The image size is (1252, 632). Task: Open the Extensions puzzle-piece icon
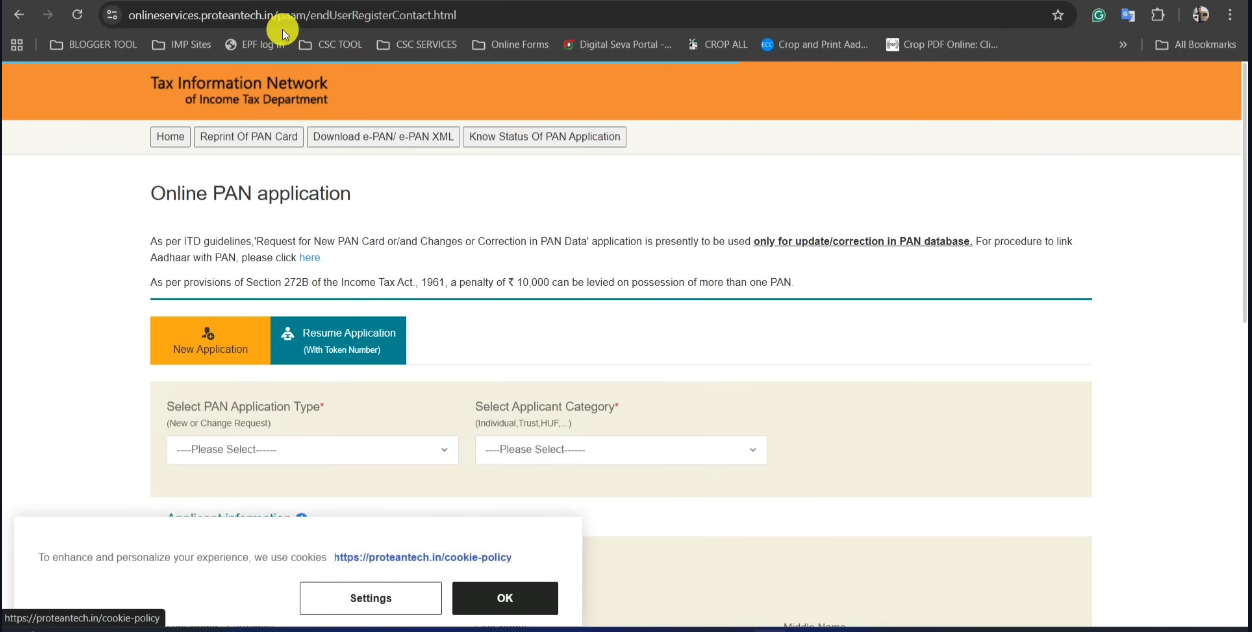tap(1157, 15)
